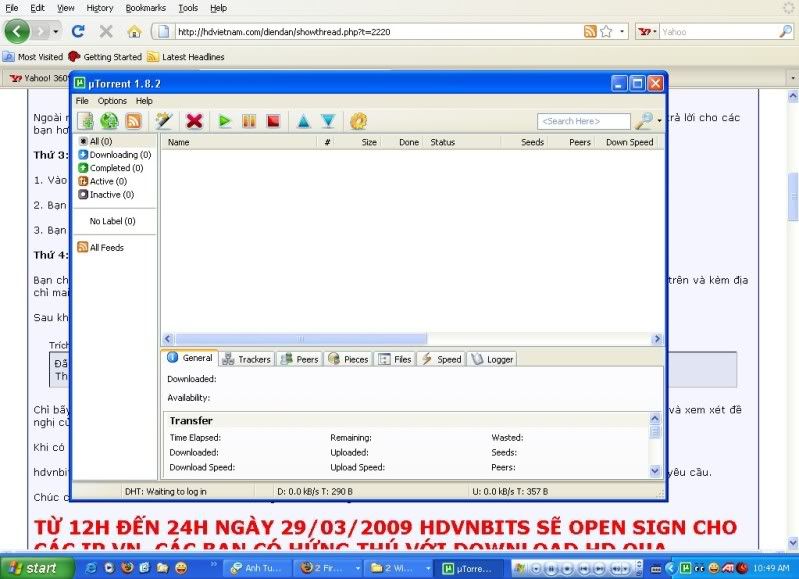Image resolution: width=799 pixels, height=579 pixels.
Task: Click the Move Down Queue arrow
Action: (x=328, y=121)
